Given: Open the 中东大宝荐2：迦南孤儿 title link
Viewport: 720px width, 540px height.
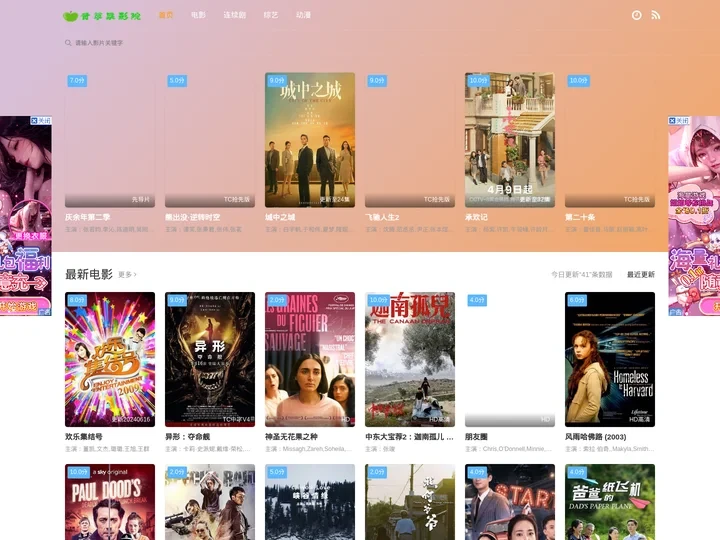Looking at the screenshot, I should (409, 437).
